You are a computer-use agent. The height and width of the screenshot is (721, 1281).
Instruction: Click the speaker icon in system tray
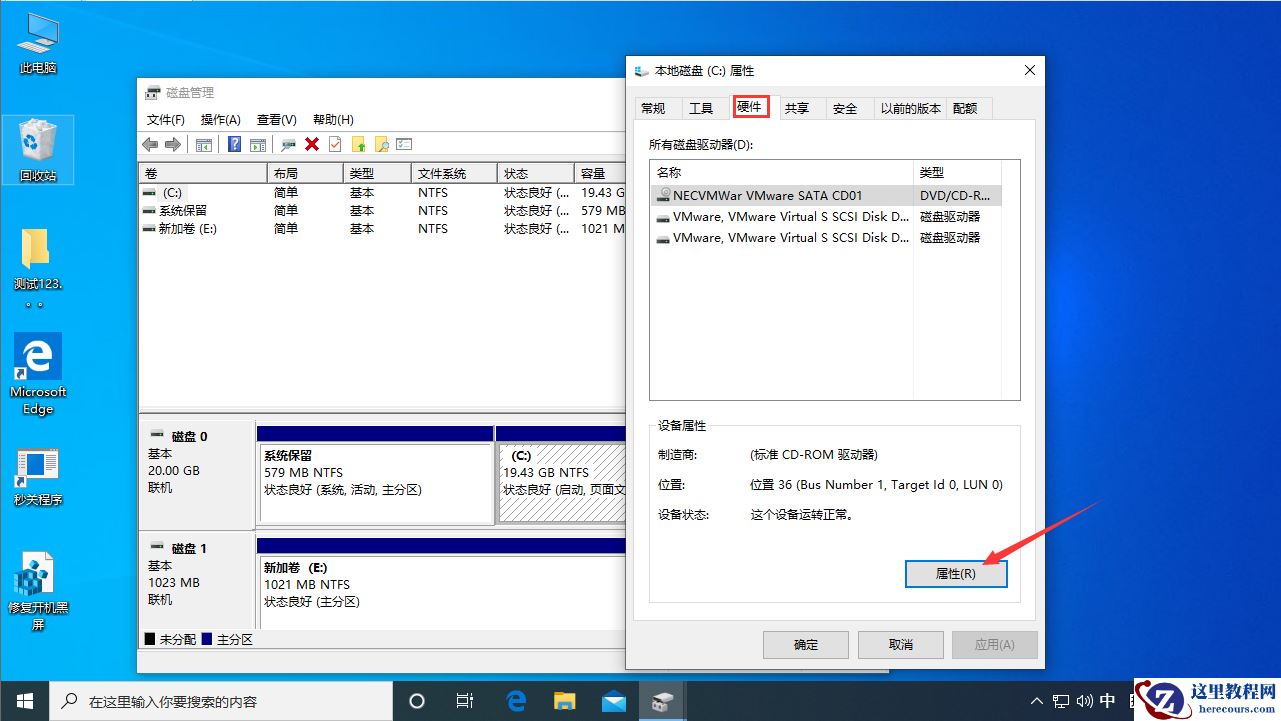[x=1084, y=701]
